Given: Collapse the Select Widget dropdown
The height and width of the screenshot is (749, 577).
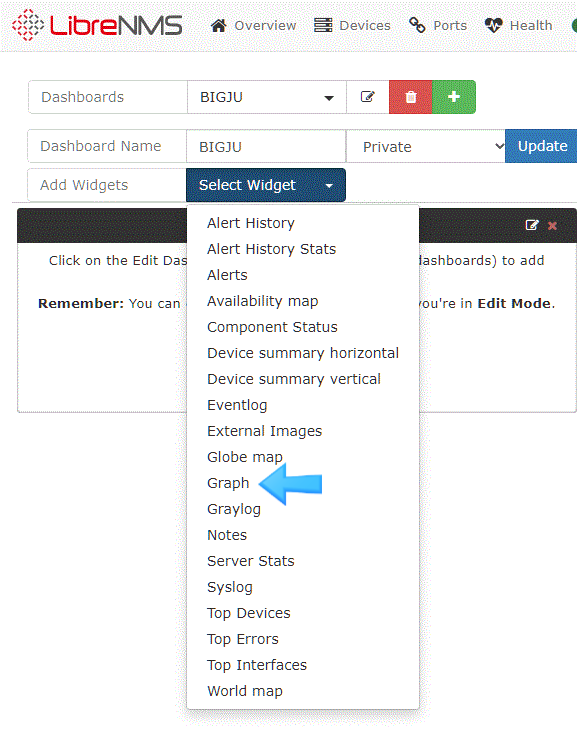Looking at the screenshot, I should (266, 185).
